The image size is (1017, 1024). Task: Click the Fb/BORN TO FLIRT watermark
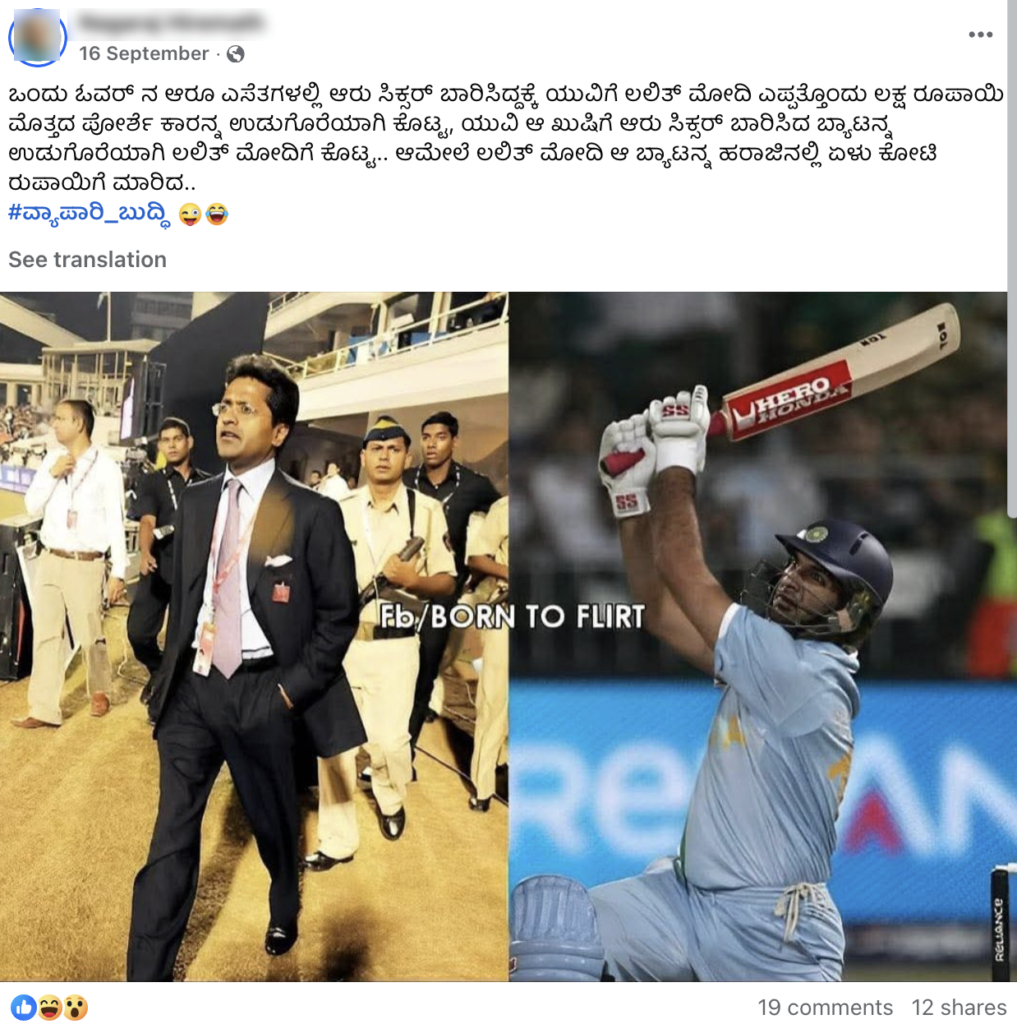[512, 616]
